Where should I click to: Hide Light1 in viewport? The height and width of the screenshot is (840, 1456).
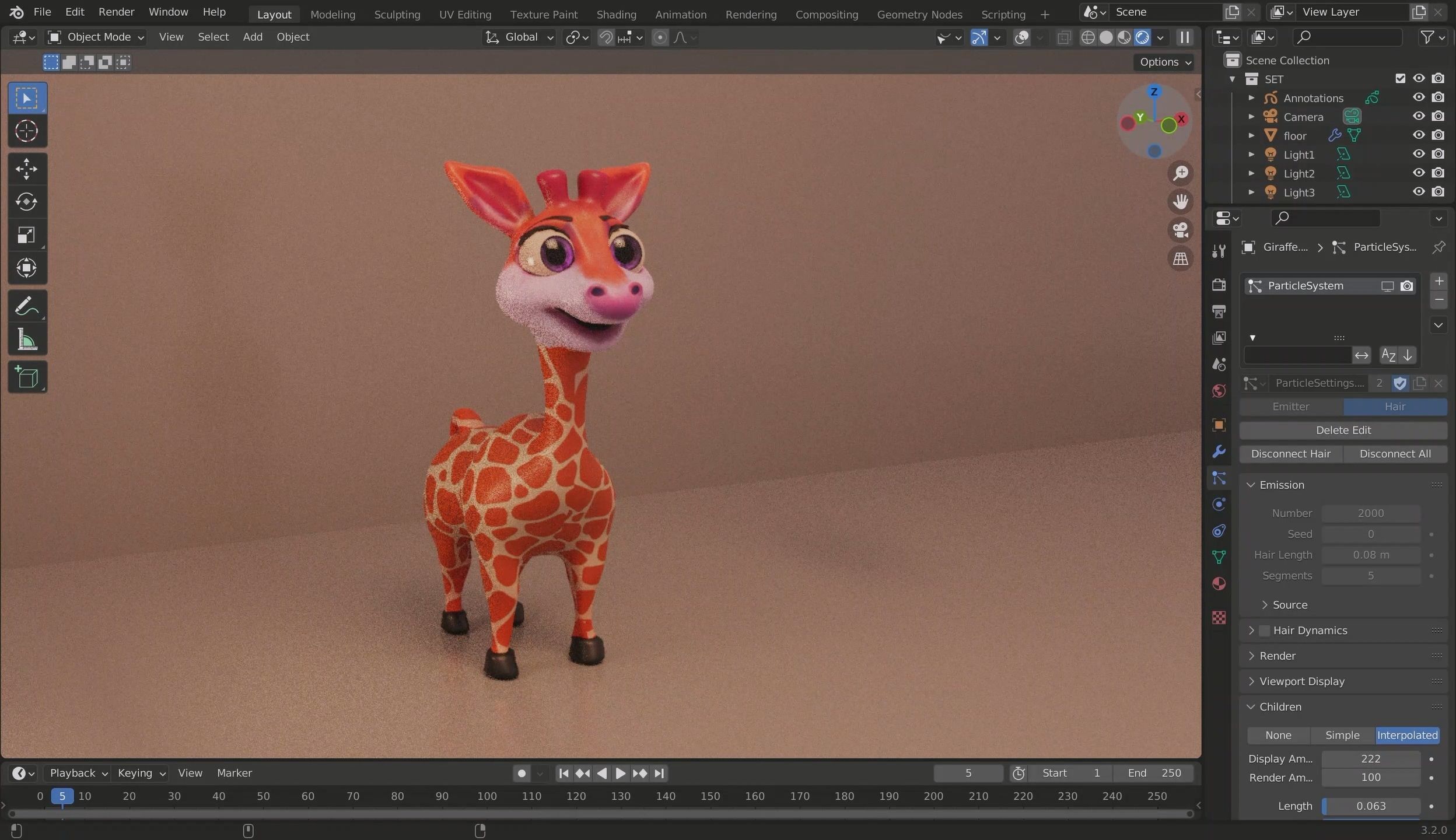[x=1419, y=154]
